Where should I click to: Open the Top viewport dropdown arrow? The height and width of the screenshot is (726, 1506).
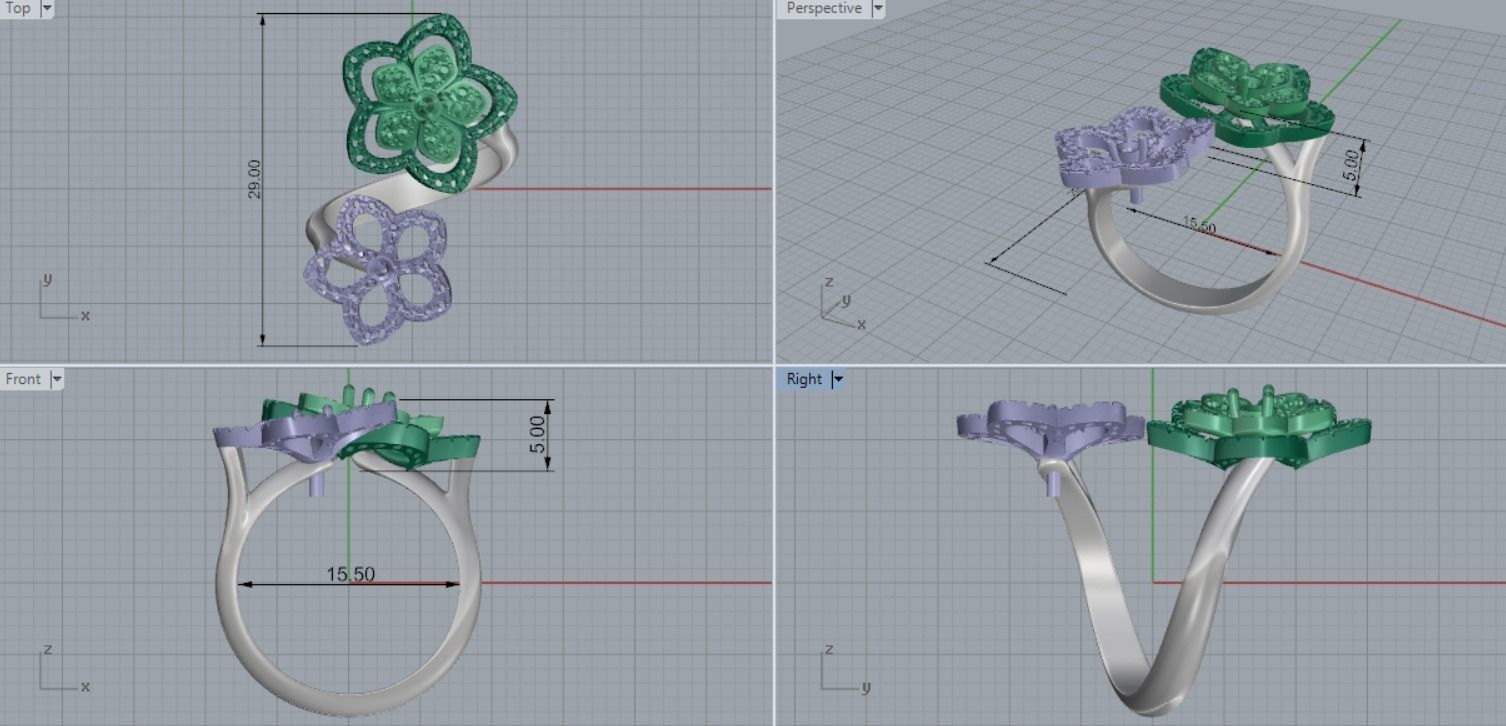coord(47,8)
